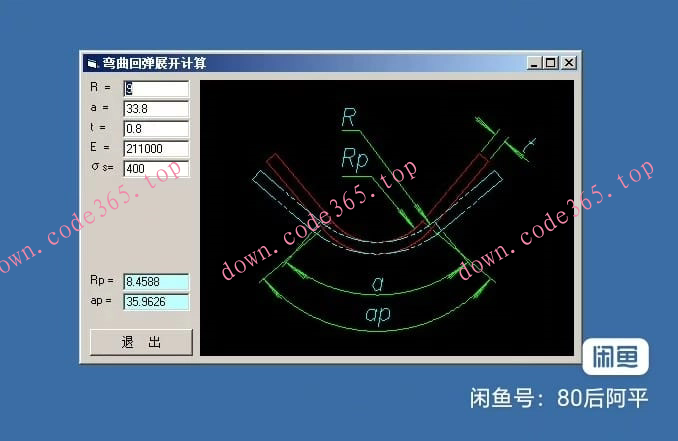Select the a input showing 33.8

point(156,108)
